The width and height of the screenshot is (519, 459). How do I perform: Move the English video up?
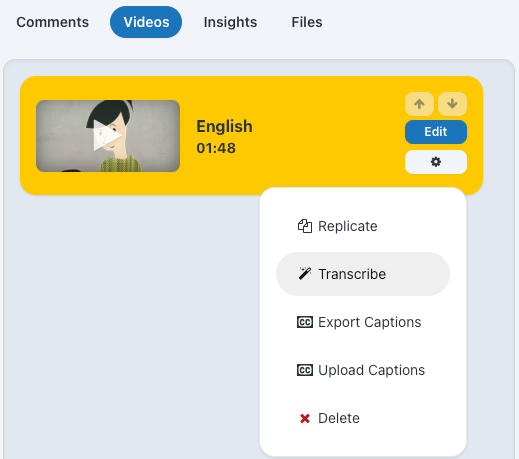pos(419,104)
